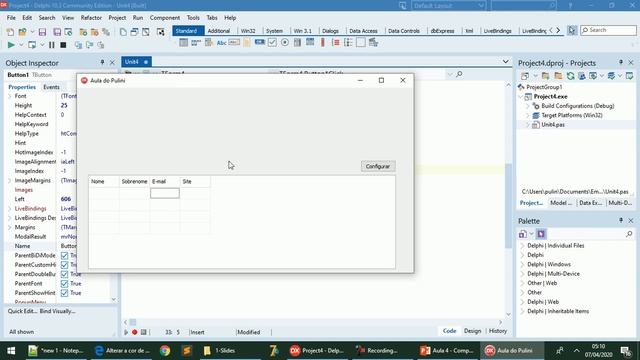The image size is (640, 360).
Task: Open the Component menu
Action: click(x=164, y=18)
